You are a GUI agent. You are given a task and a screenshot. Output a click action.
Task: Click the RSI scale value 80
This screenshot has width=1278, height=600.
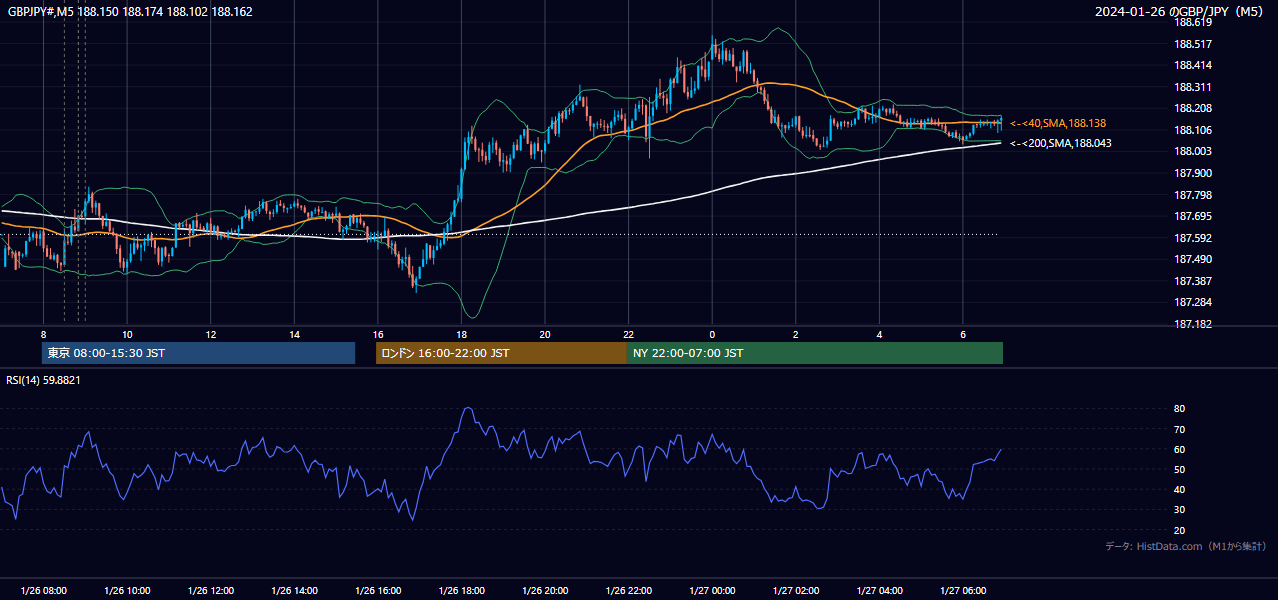[x=1179, y=409]
